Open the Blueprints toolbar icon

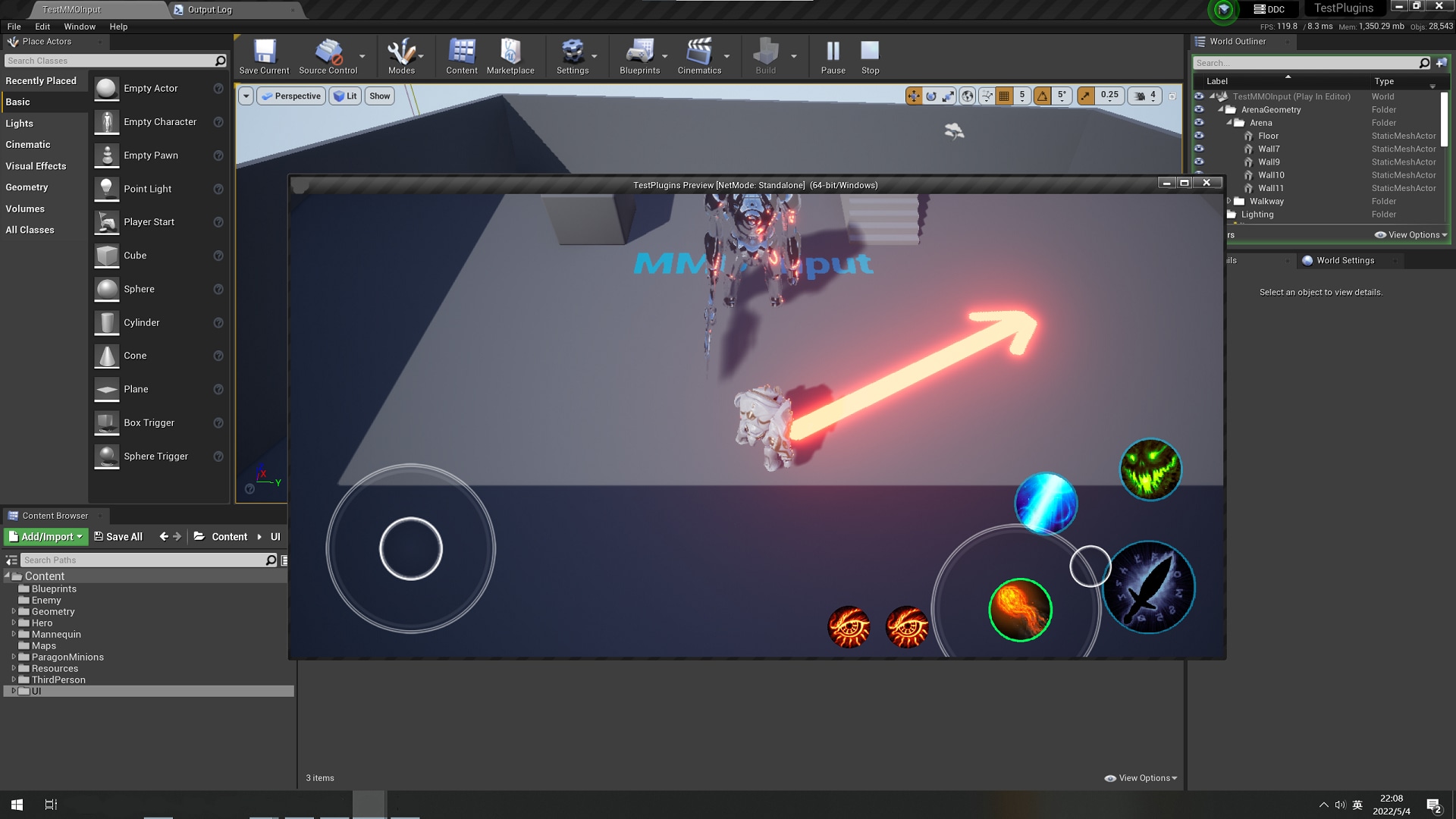[x=639, y=55]
